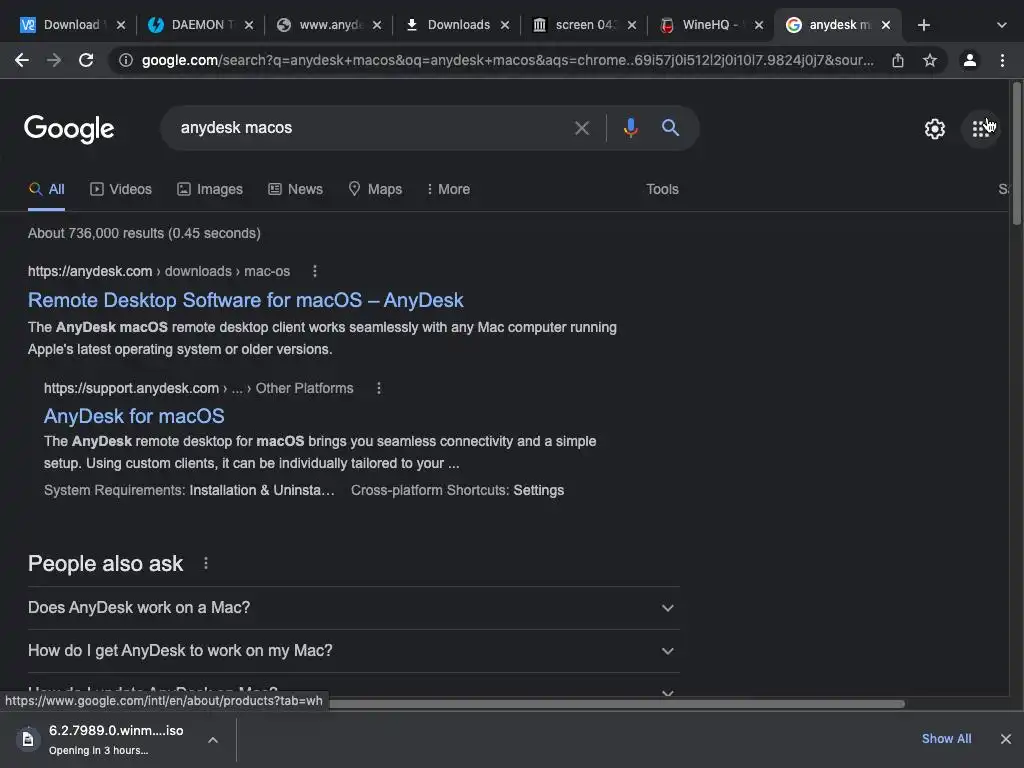Go to the Google logo homepage
1024x768 pixels.
pyautogui.click(x=69, y=129)
